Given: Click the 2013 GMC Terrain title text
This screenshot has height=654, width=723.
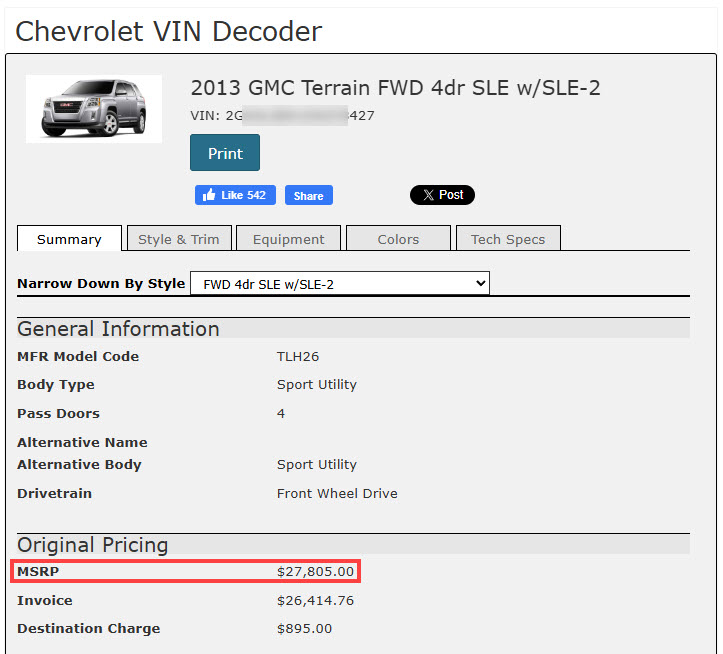Looking at the screenshot, I should click(x=395, y=88).
